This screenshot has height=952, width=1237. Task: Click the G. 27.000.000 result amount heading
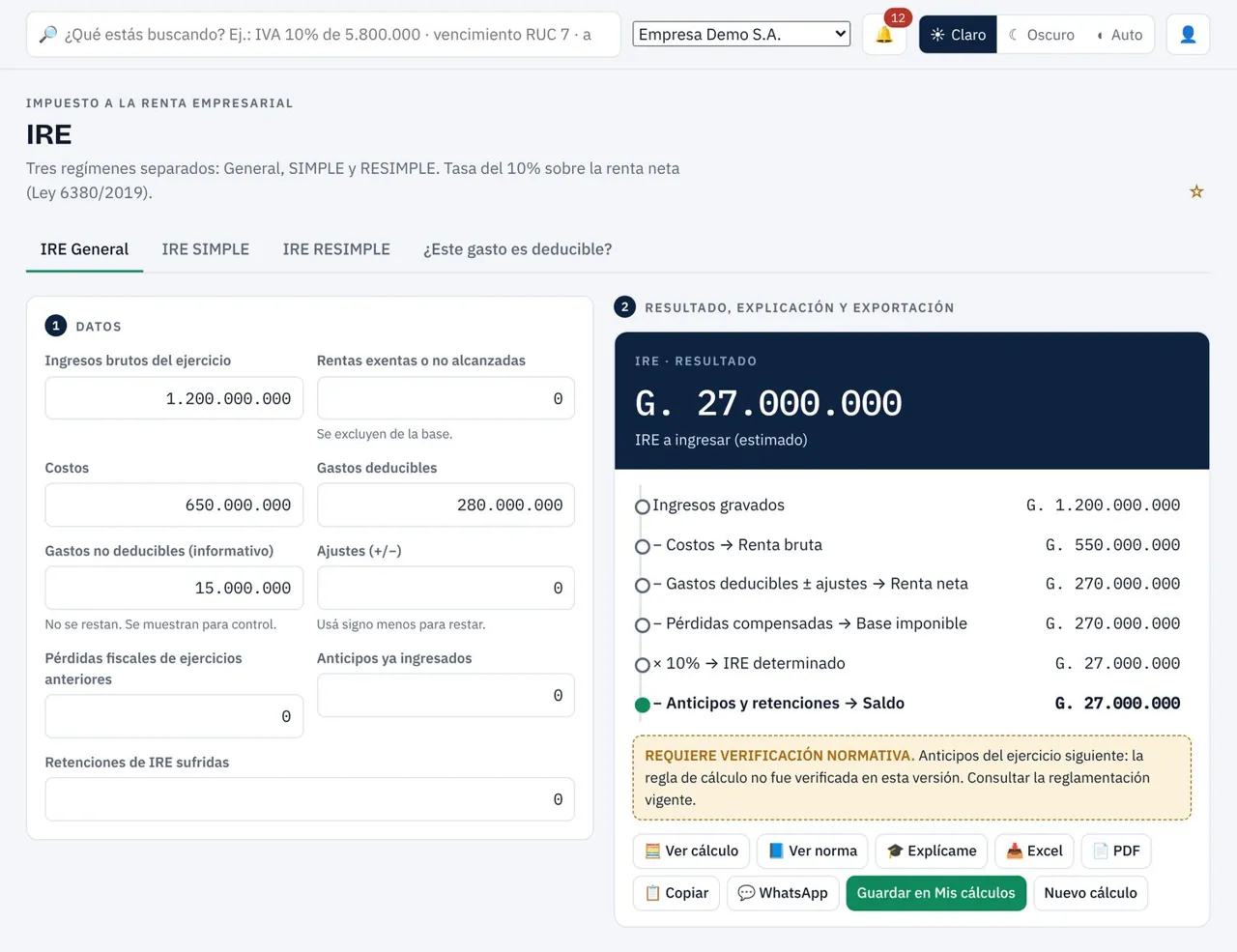(x=768, y=403)
